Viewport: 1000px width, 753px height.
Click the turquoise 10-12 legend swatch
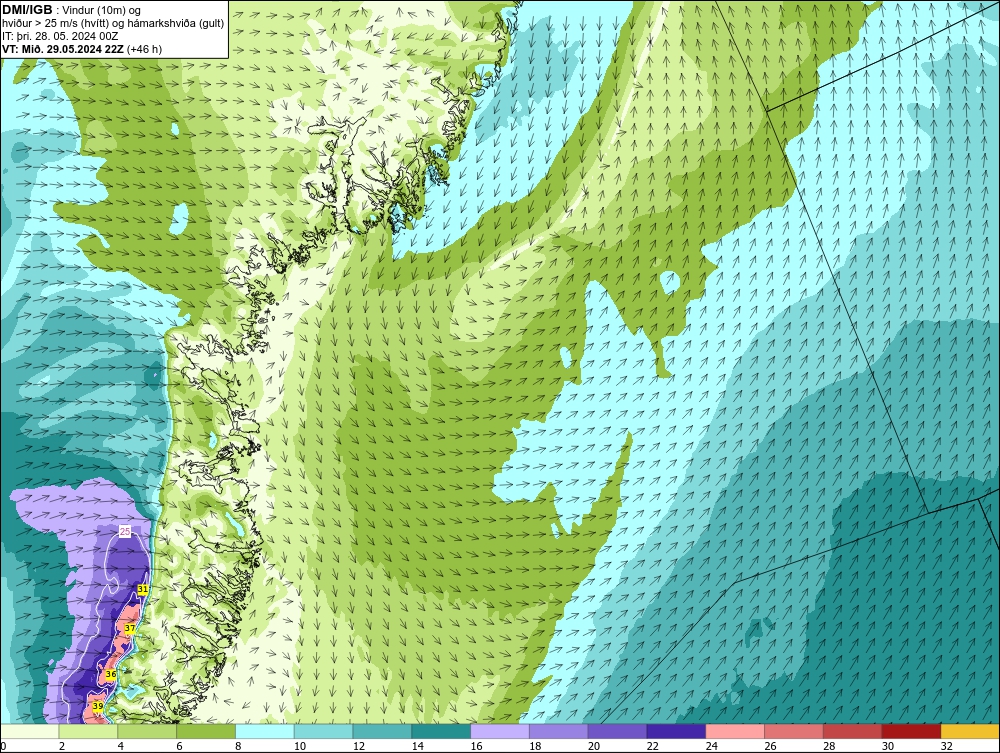(x=323, y=731)
